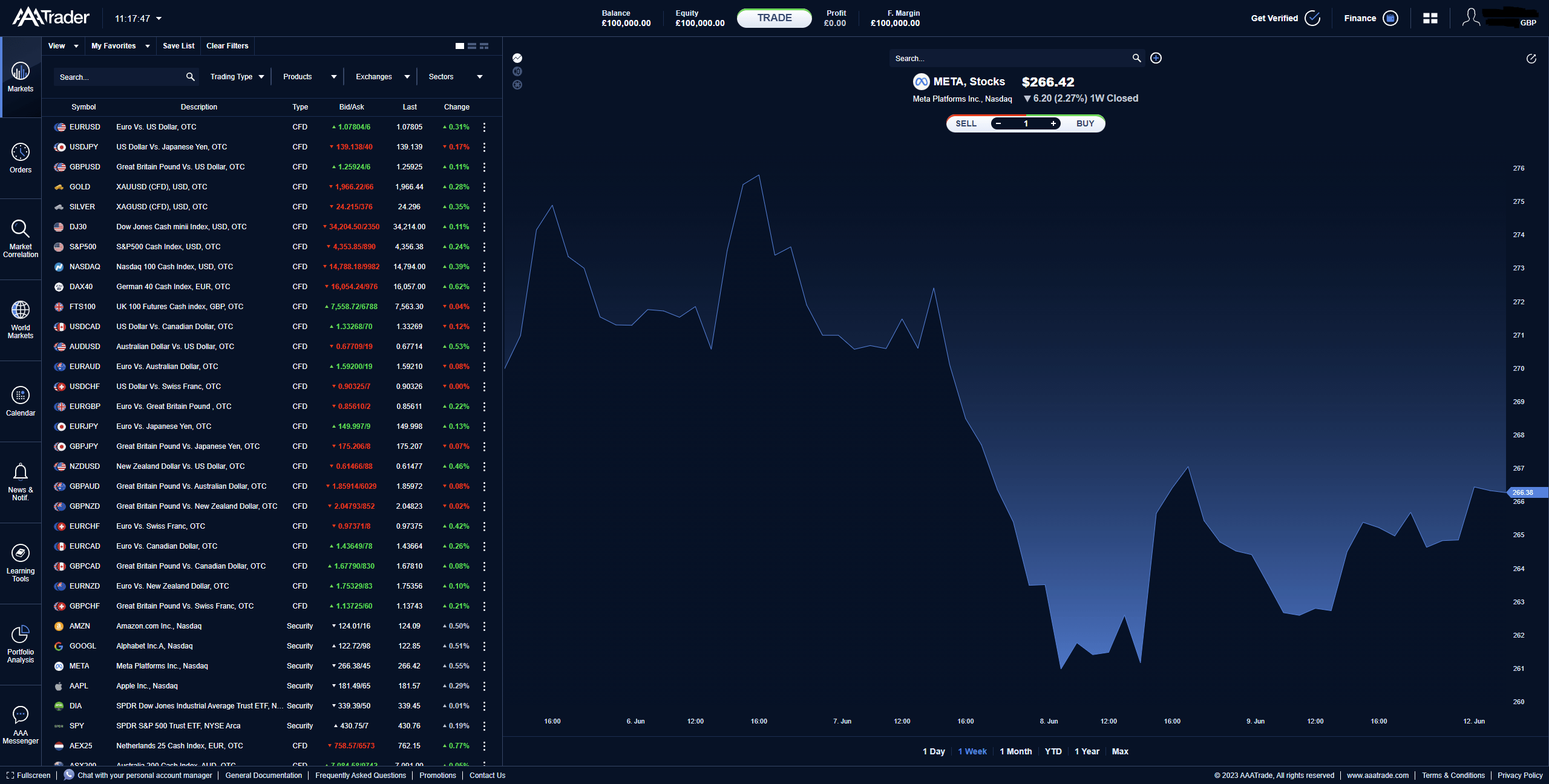1549x784 pixels.
Task: Click Save List
Action: [178, 46]
